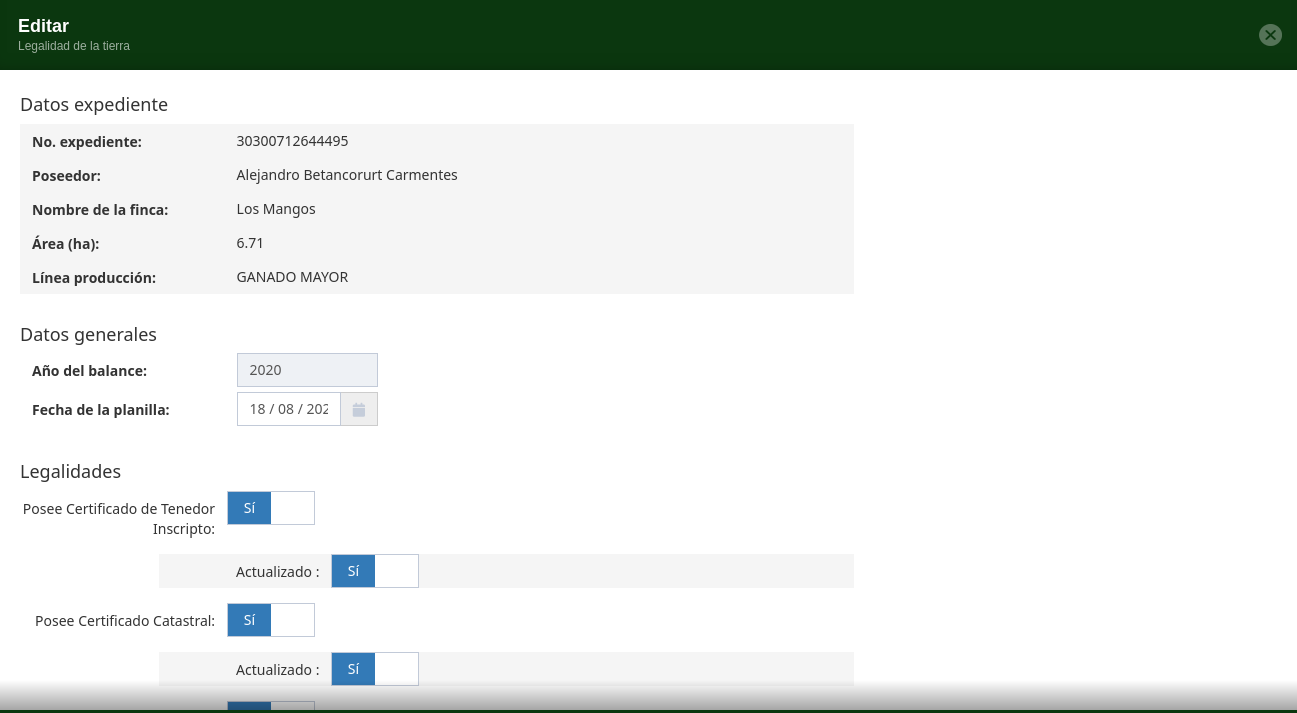Click the month value 08 in the date field
1297x713 pixels.
click(287, 409)
